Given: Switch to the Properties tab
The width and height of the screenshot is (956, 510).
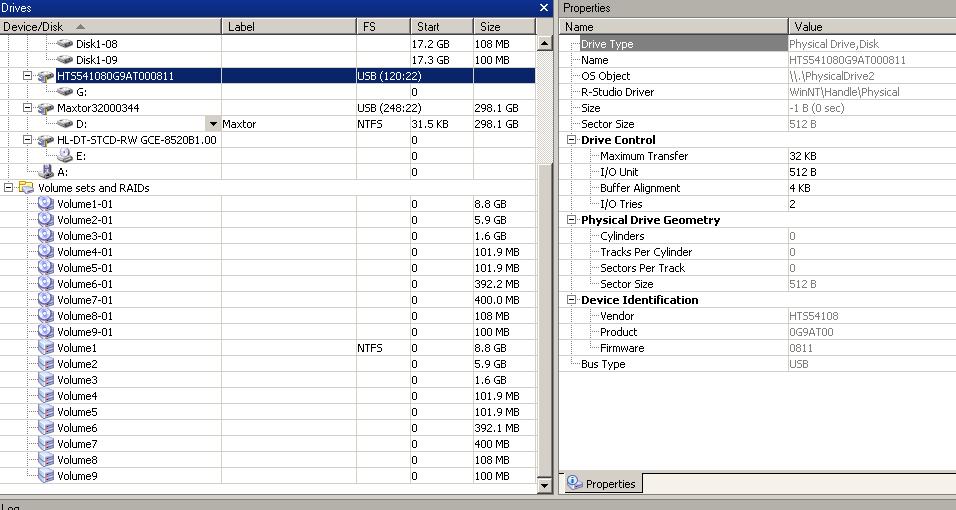Looking at the screenshot, I should [601, 483].
